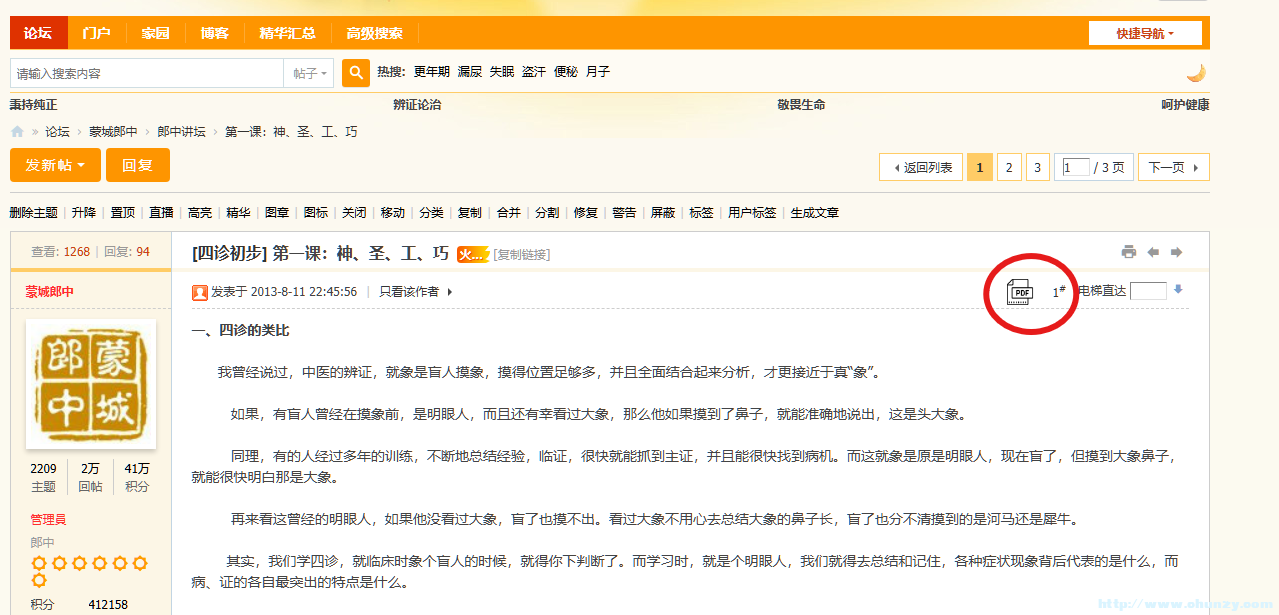Go to next thread via right arrow icon
The image size is (1279, 615).
1177,252
